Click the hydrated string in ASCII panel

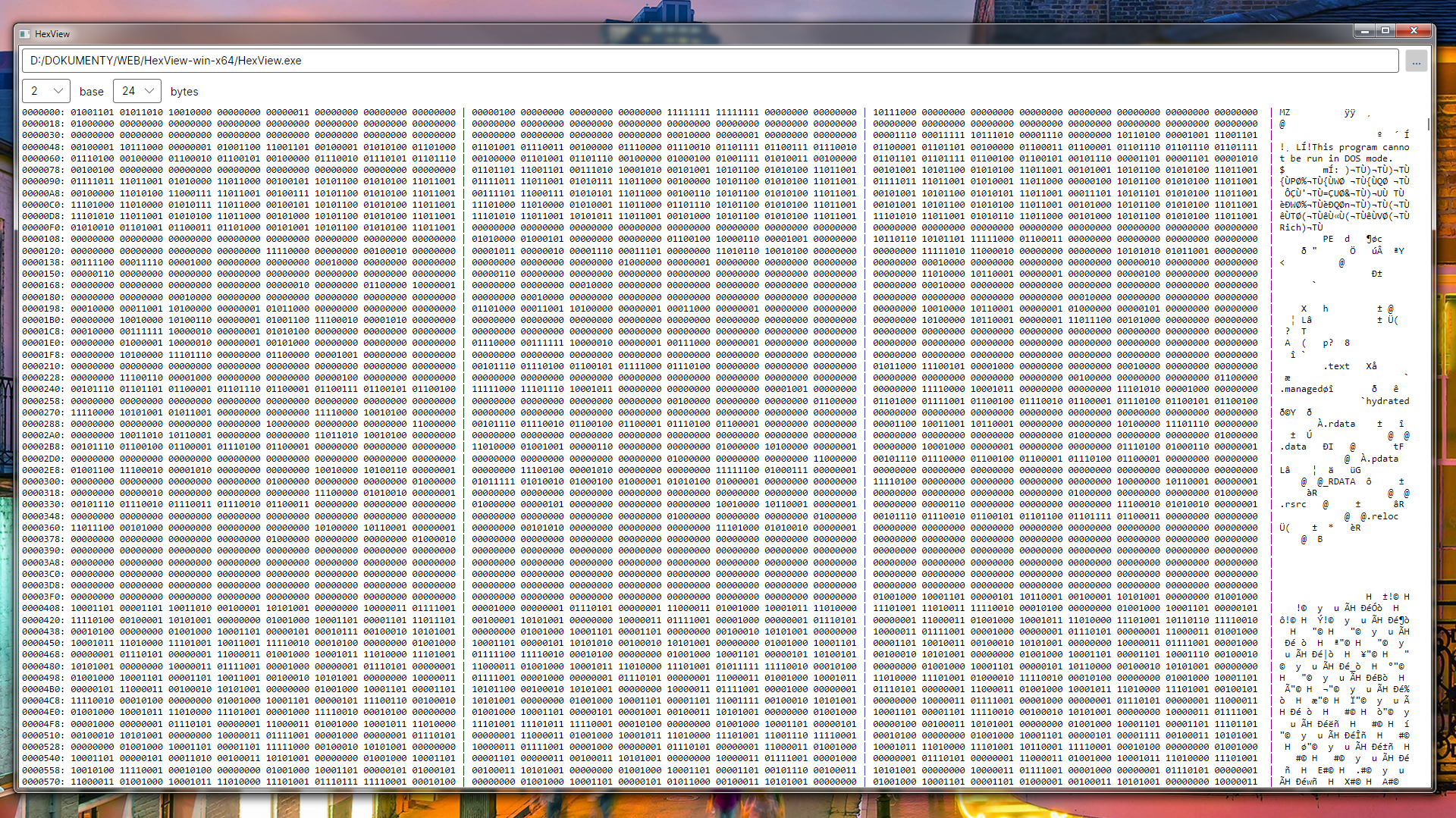click(x=1385, y=400)
